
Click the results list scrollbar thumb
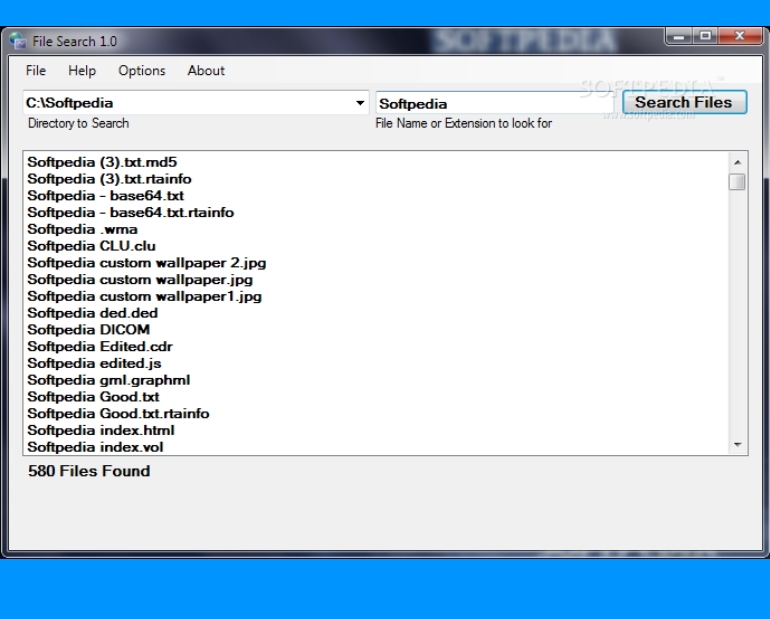pyautogui.click(x=737, y=181)
